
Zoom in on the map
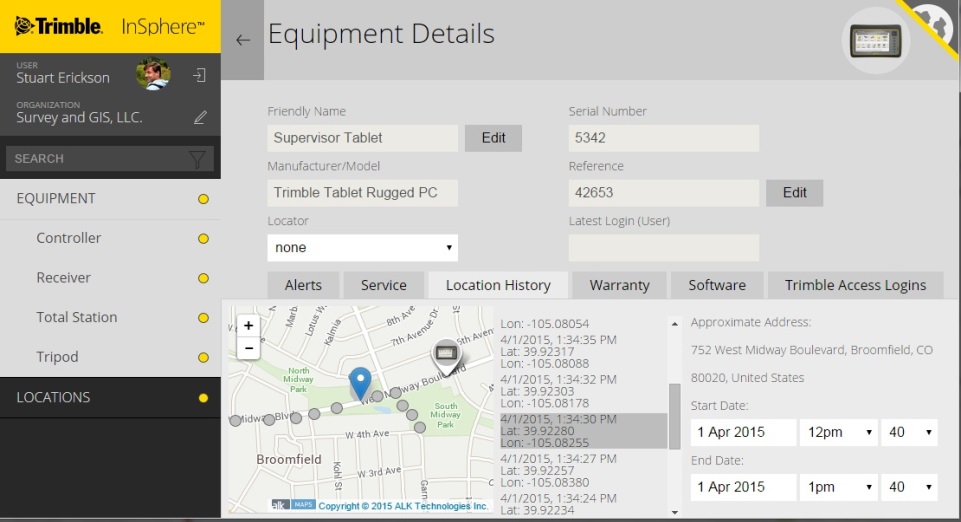click(x=248, y=325)
